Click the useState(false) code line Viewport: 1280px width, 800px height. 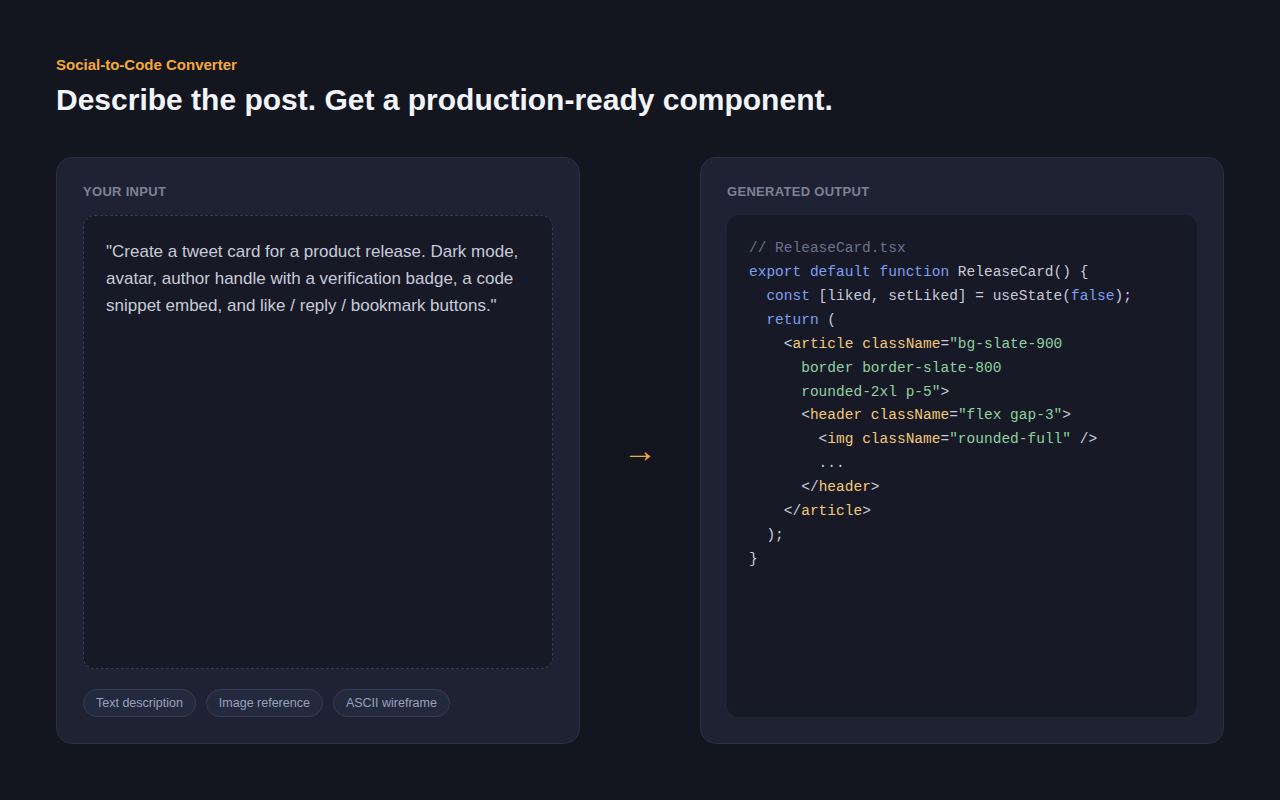949,296
